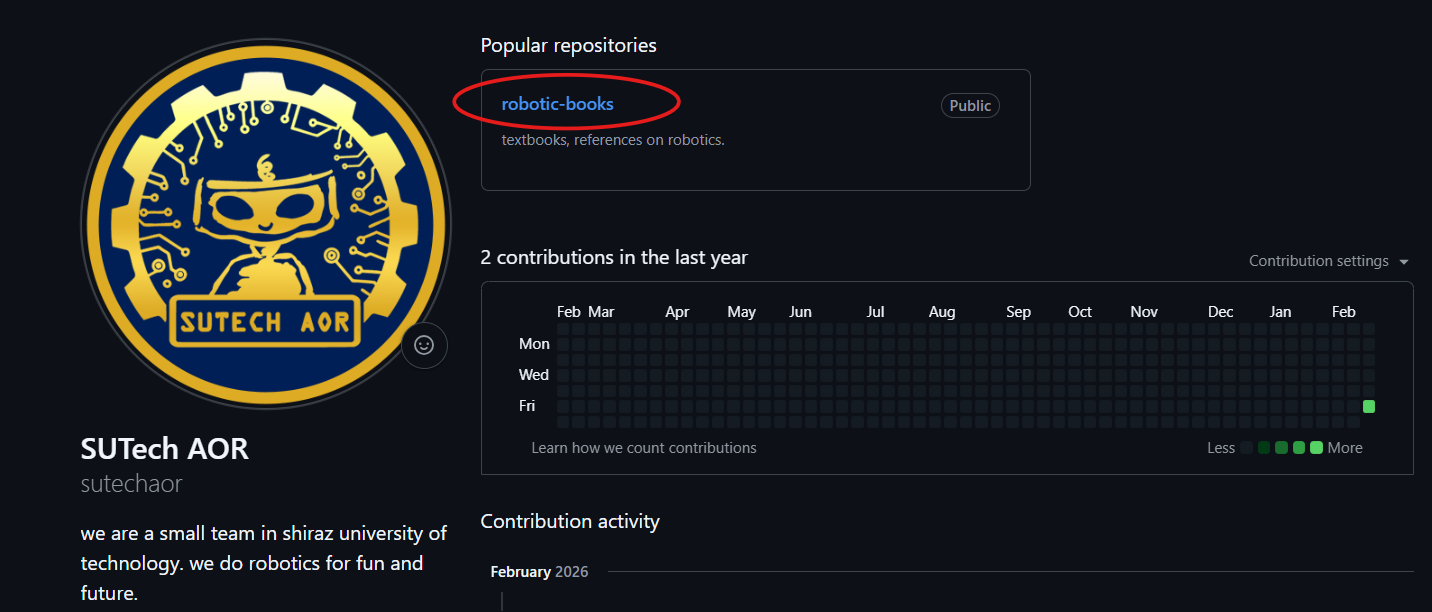The height and width of the screenshot is (612, 1432).
Task: Click the smiley status icon on the avatar
Action: point(424,344)
